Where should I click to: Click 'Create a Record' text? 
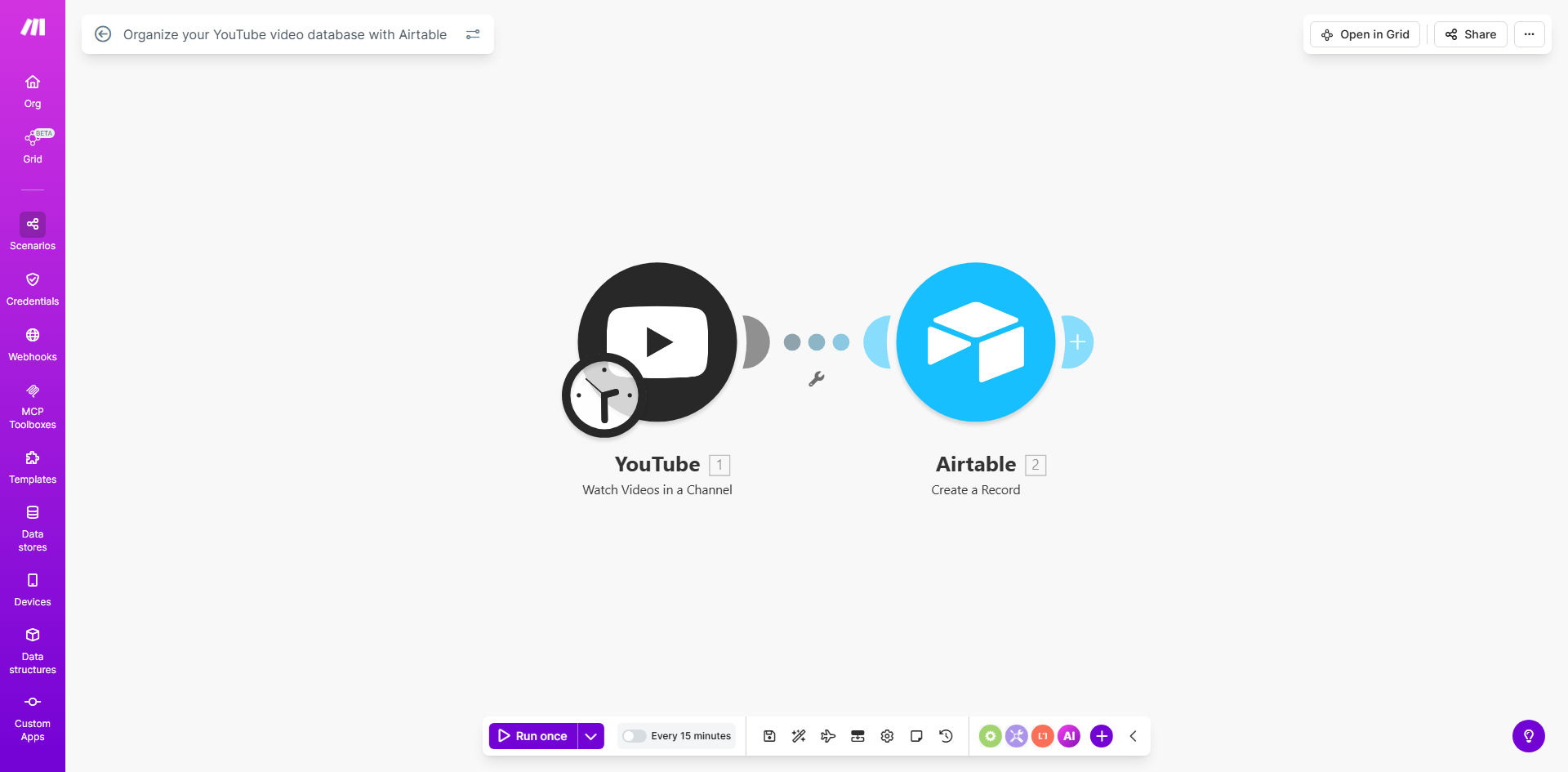coord(976,490)
